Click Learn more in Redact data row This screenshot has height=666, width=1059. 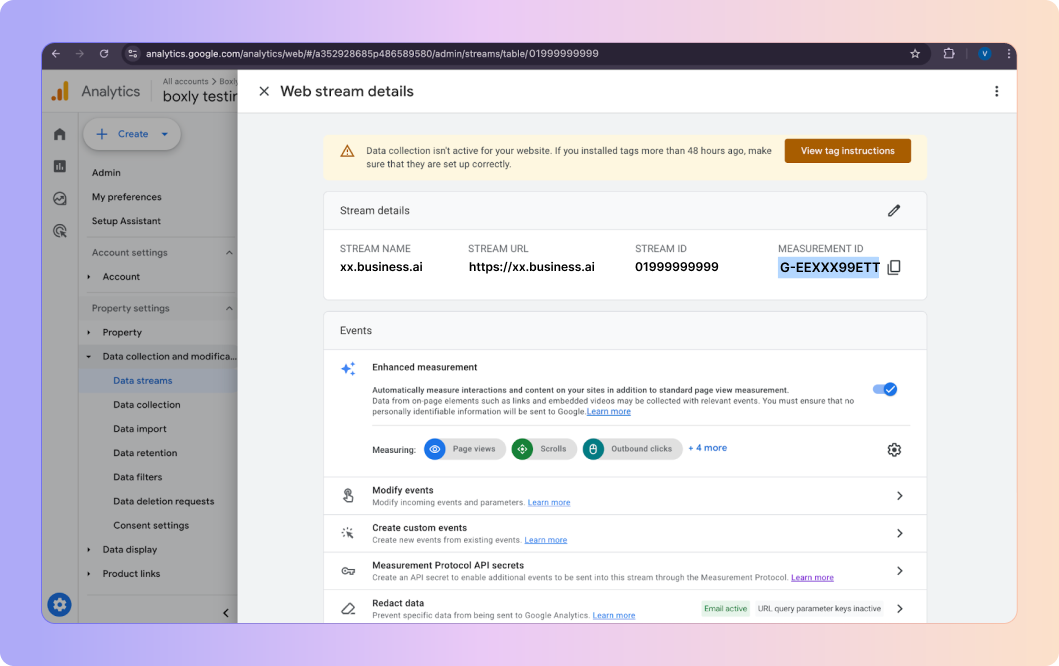point(614,615)
